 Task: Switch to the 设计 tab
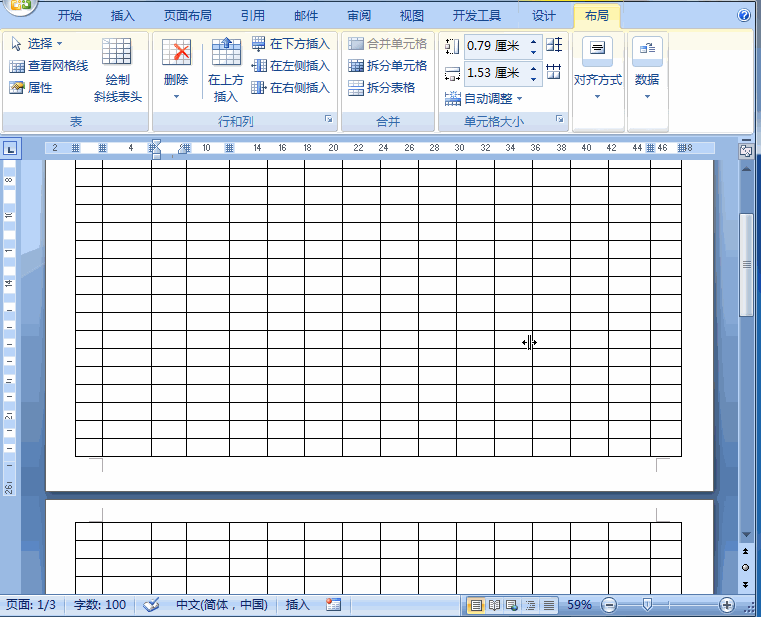(544, 16)
